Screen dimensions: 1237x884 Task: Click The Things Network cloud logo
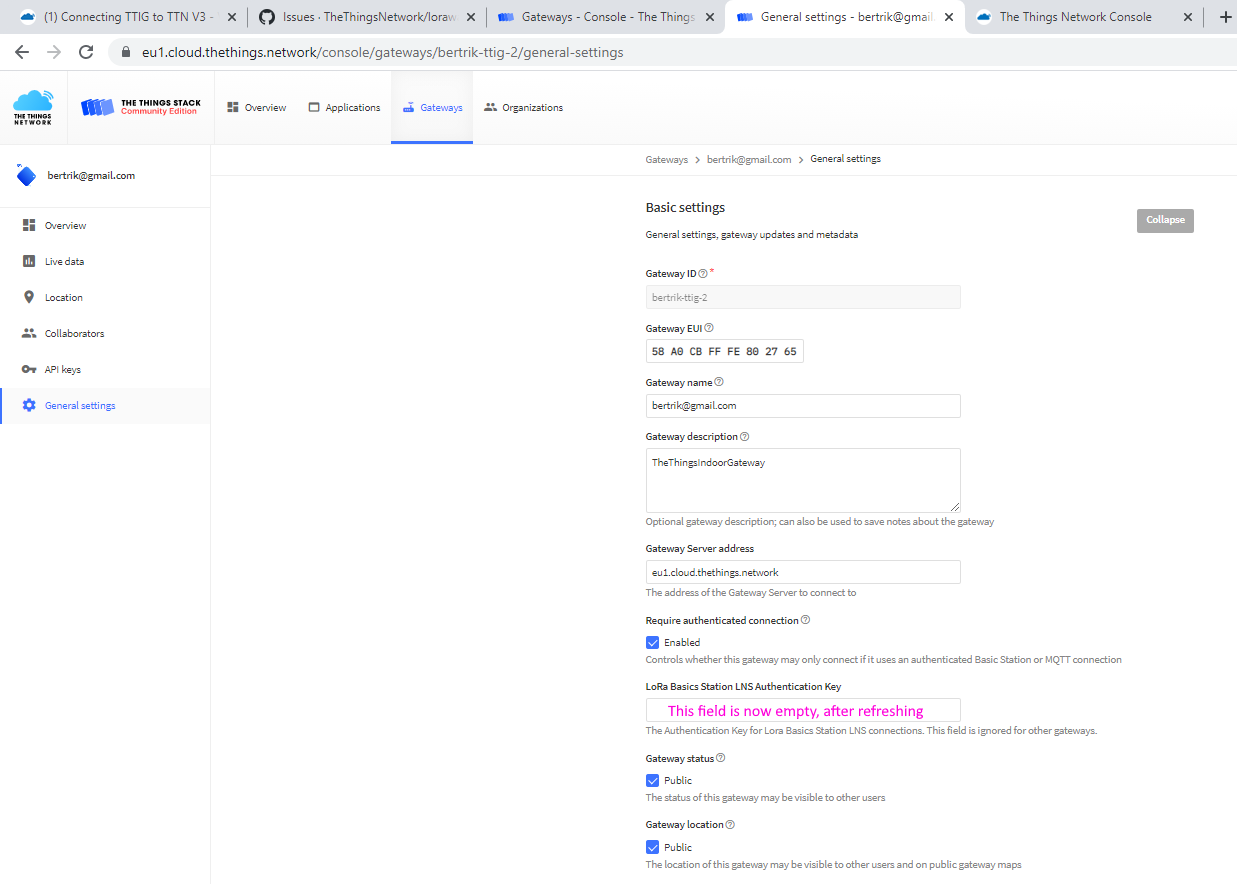pyautogui.click(x=33, y=107)
